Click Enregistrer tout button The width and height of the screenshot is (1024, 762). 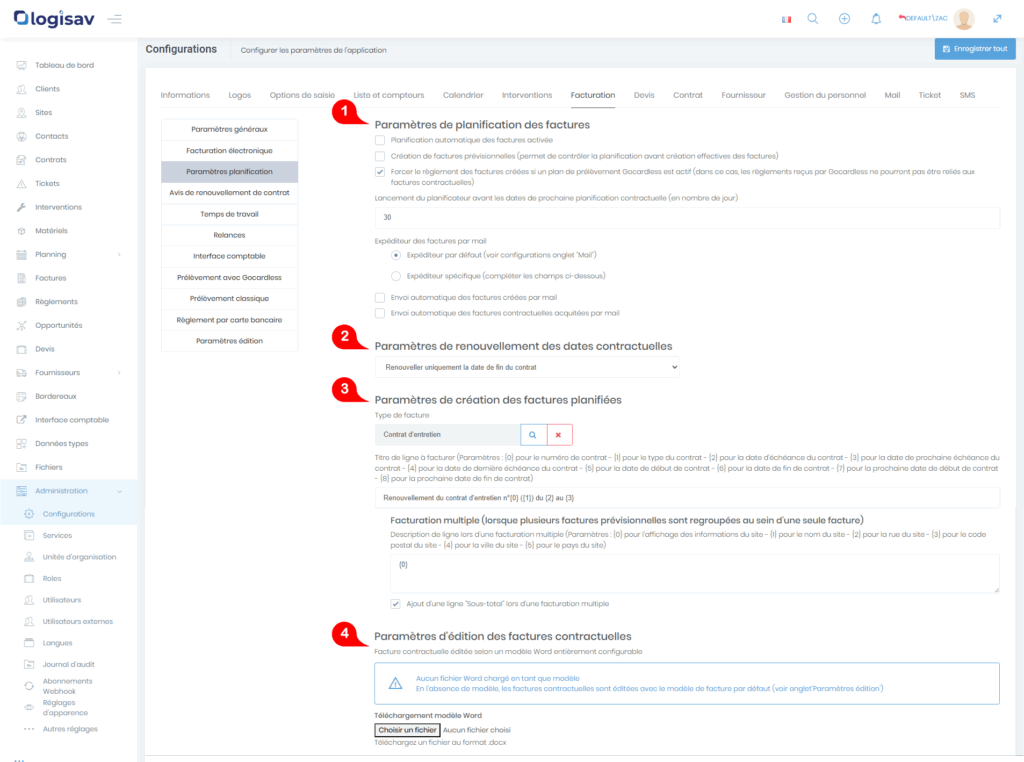tap(975, 49)
